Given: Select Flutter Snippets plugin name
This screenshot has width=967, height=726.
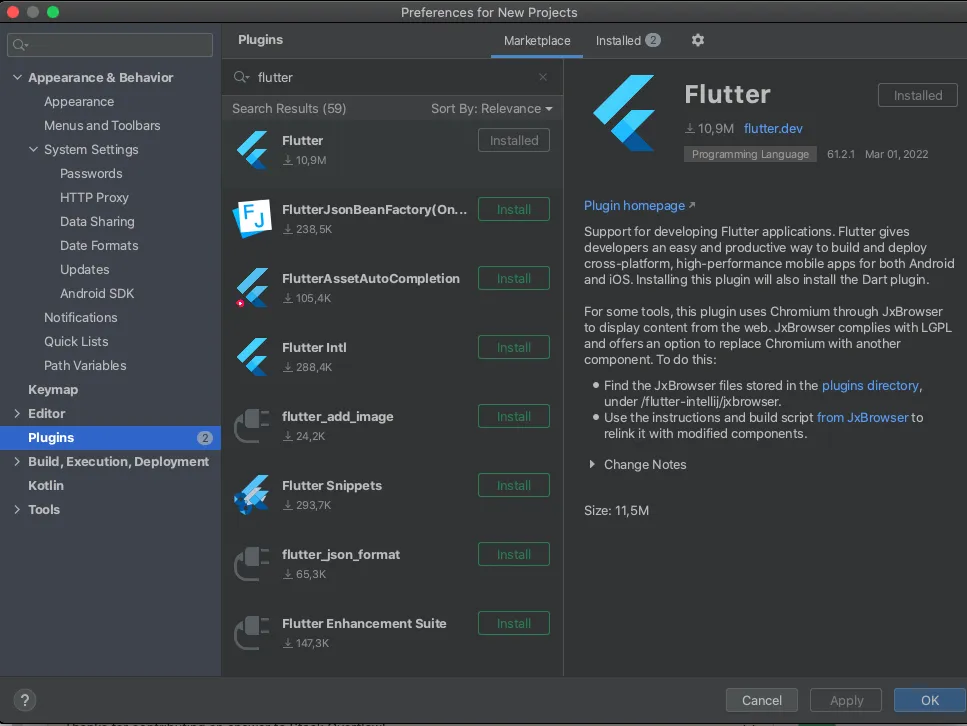Looking at the screenshot, I should [332, 485].
